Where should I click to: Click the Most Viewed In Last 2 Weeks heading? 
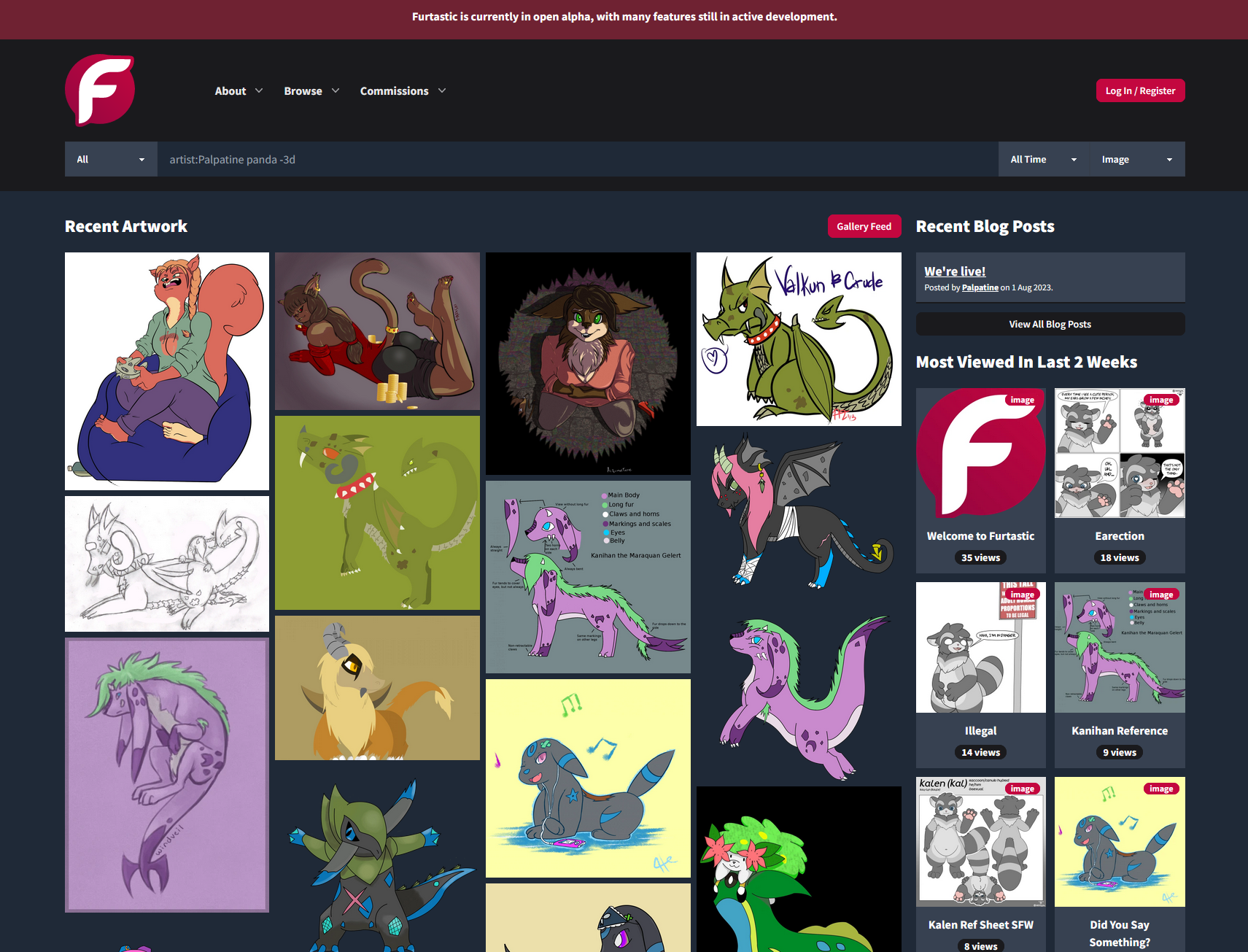pyautogui.click(x=1027, y=362)
